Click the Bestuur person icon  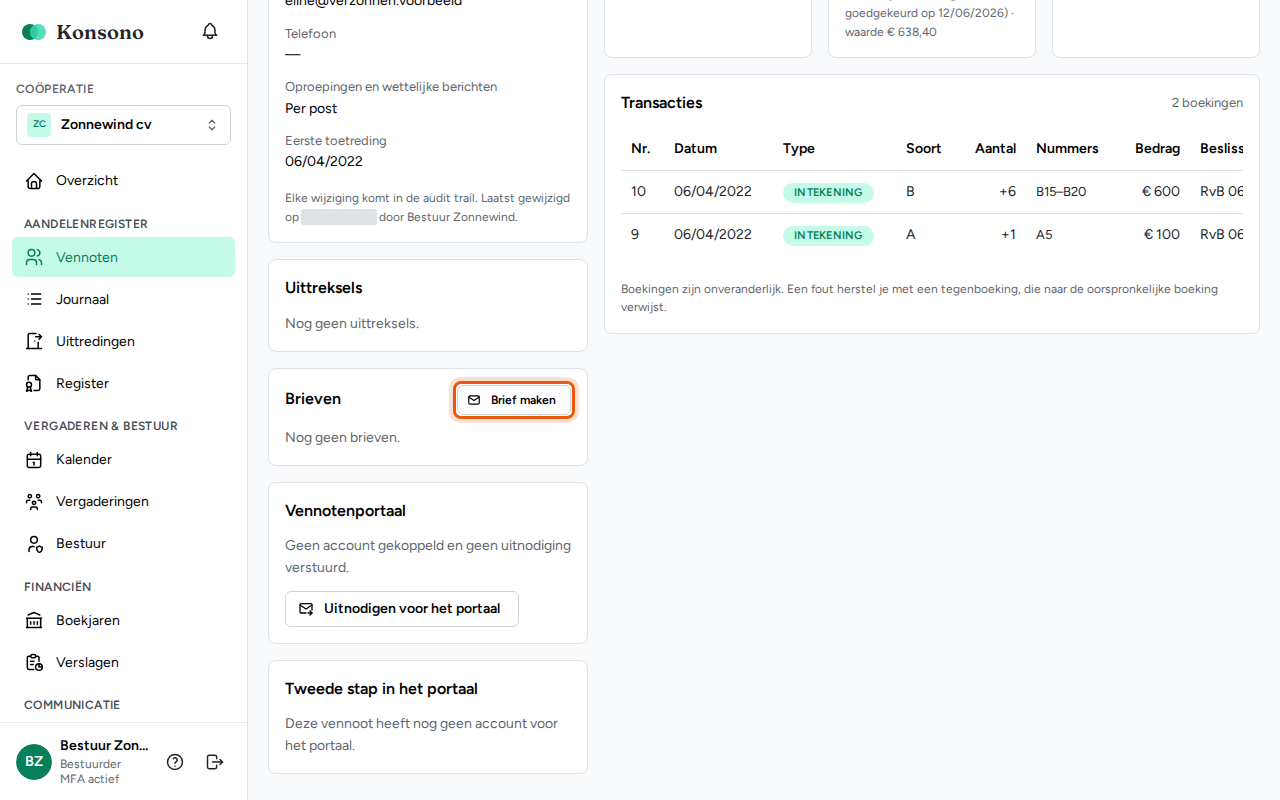34,544
